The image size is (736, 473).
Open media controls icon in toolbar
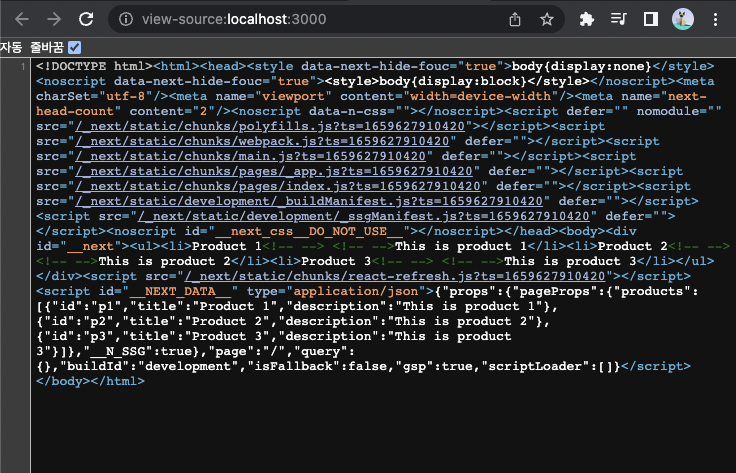click(x=619, y=19)
